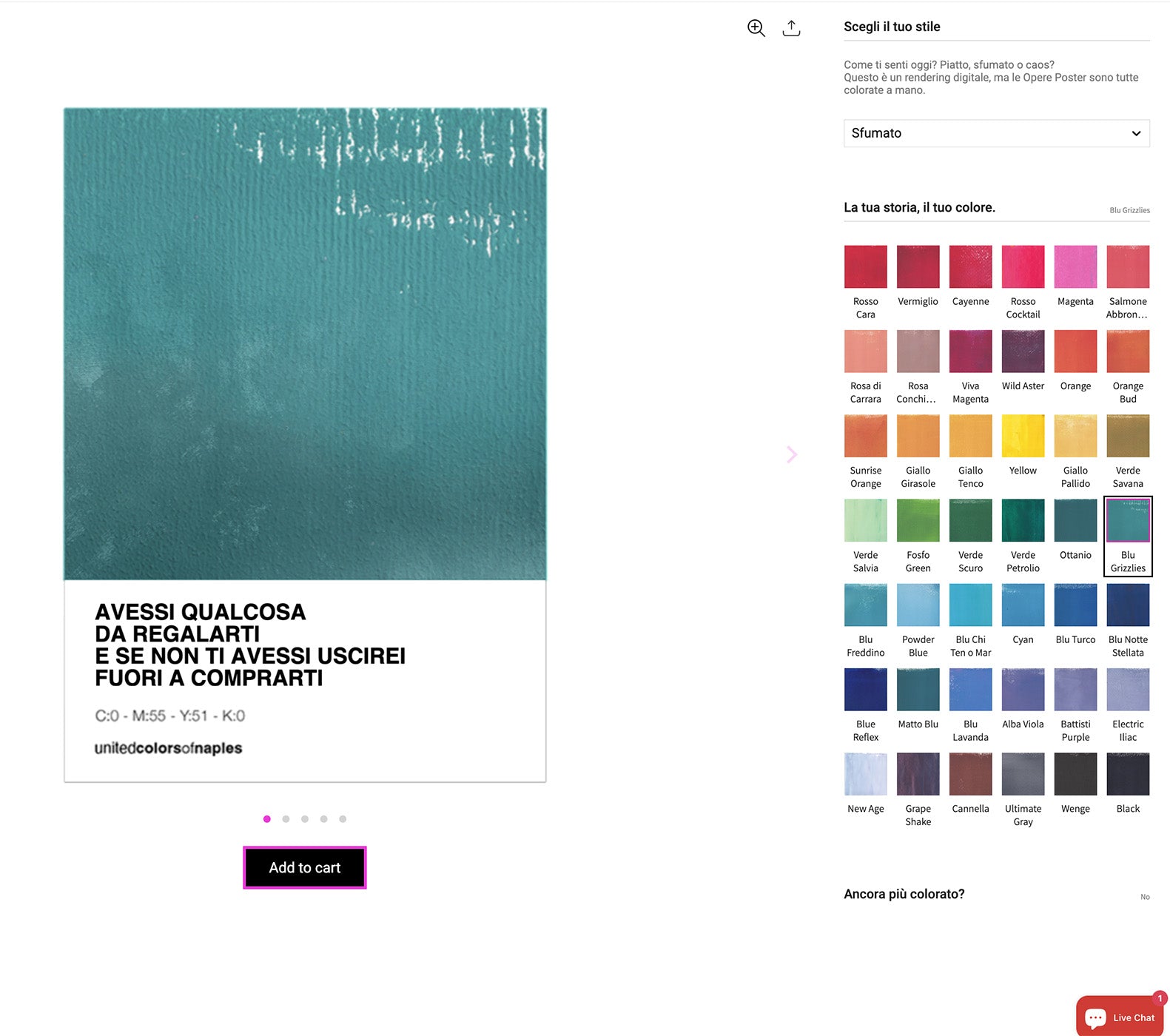Screen dimensions: 1170x1036
Task: Go to next poster image arrow
Action: point(792,454)
